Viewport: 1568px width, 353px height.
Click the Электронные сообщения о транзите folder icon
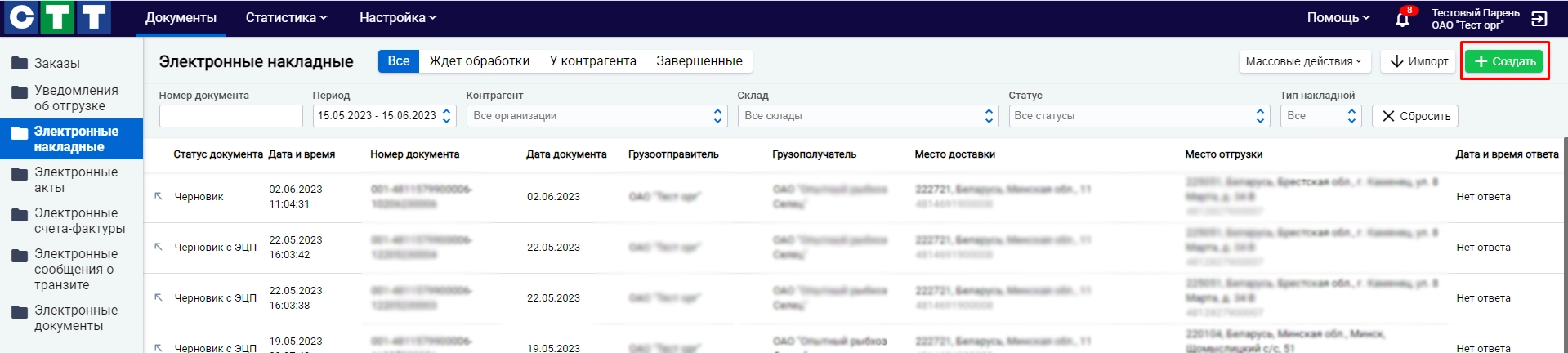tap(20, 255)
